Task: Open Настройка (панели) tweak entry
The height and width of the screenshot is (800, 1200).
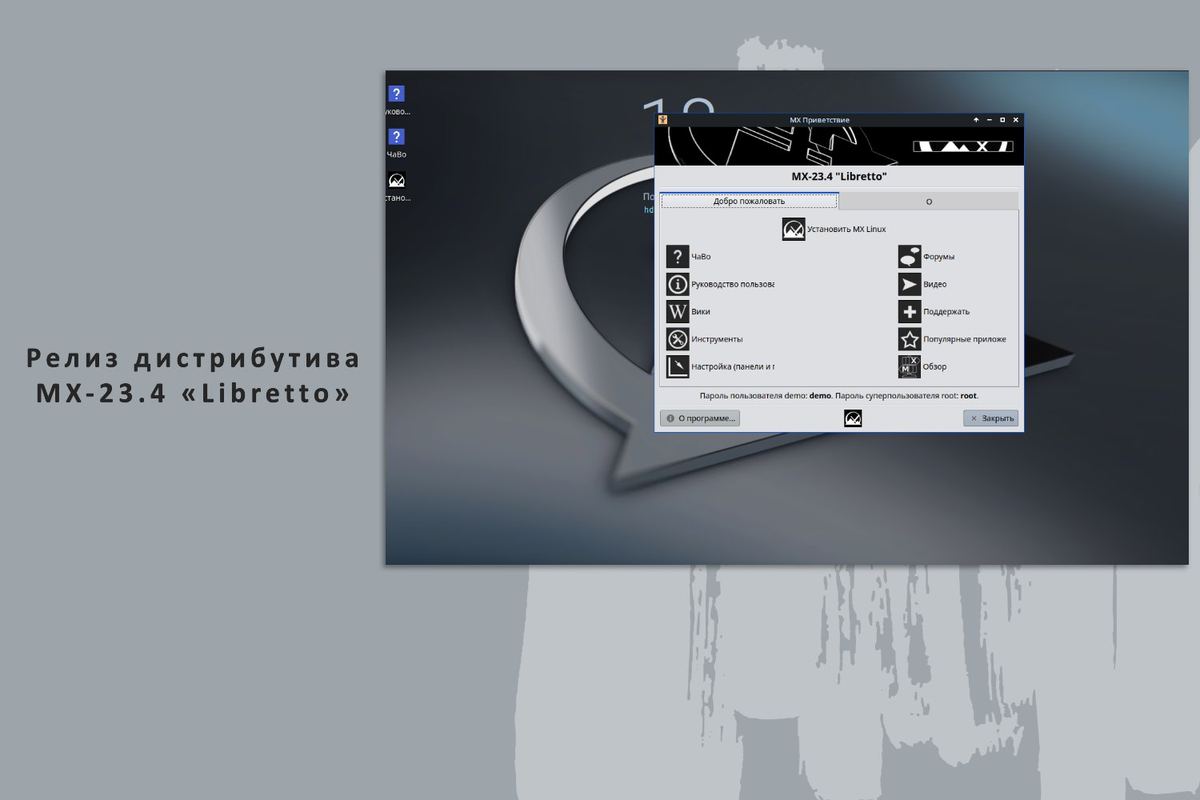Action: pos(720,366)
